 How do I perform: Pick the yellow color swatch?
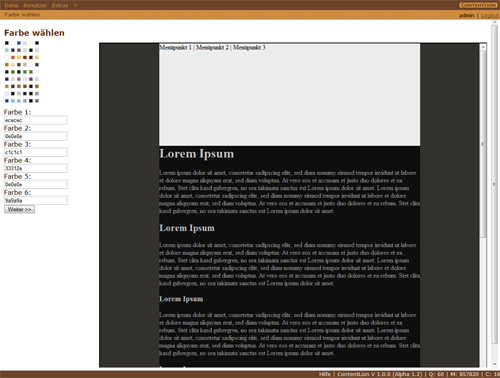pyautogui.click(x=19, y=58)
